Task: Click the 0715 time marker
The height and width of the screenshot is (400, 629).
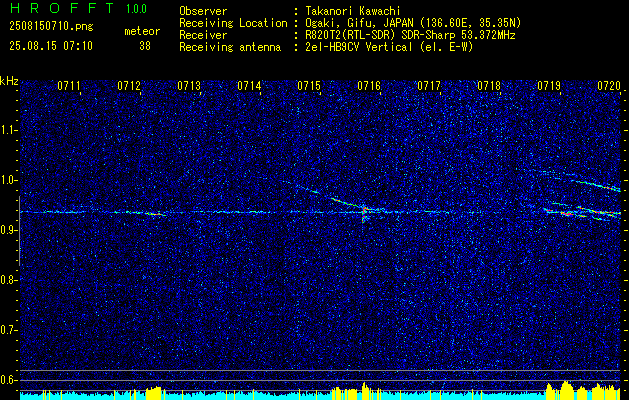Action: coord(309,85)
